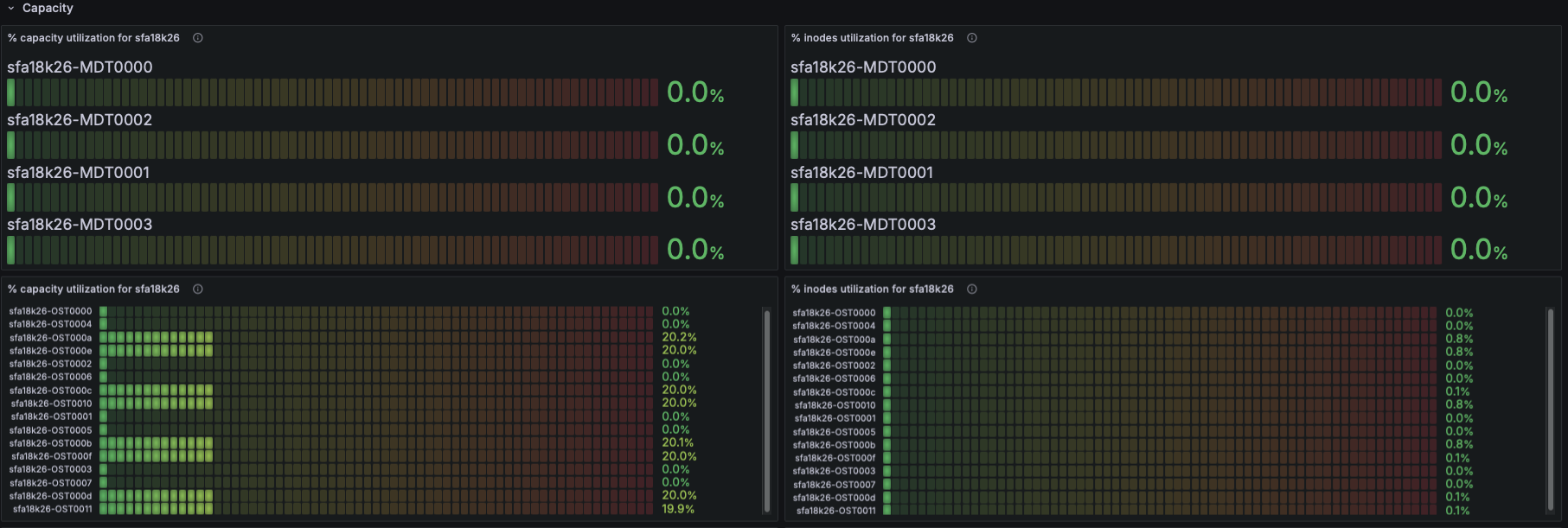Open top-right '% inodes utilization' panel title menu
Image resolution: width=1568 pixels, height=528 pixels.
click(873, 38)
